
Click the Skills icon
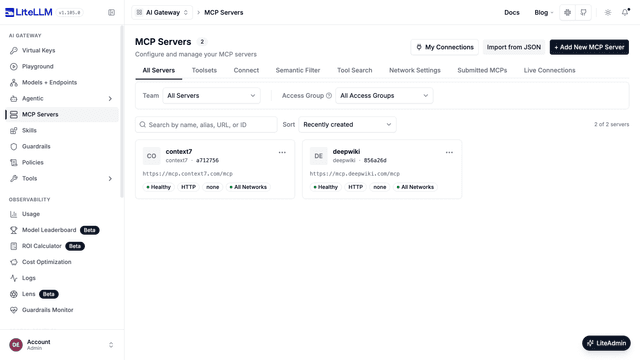point(14,131)
